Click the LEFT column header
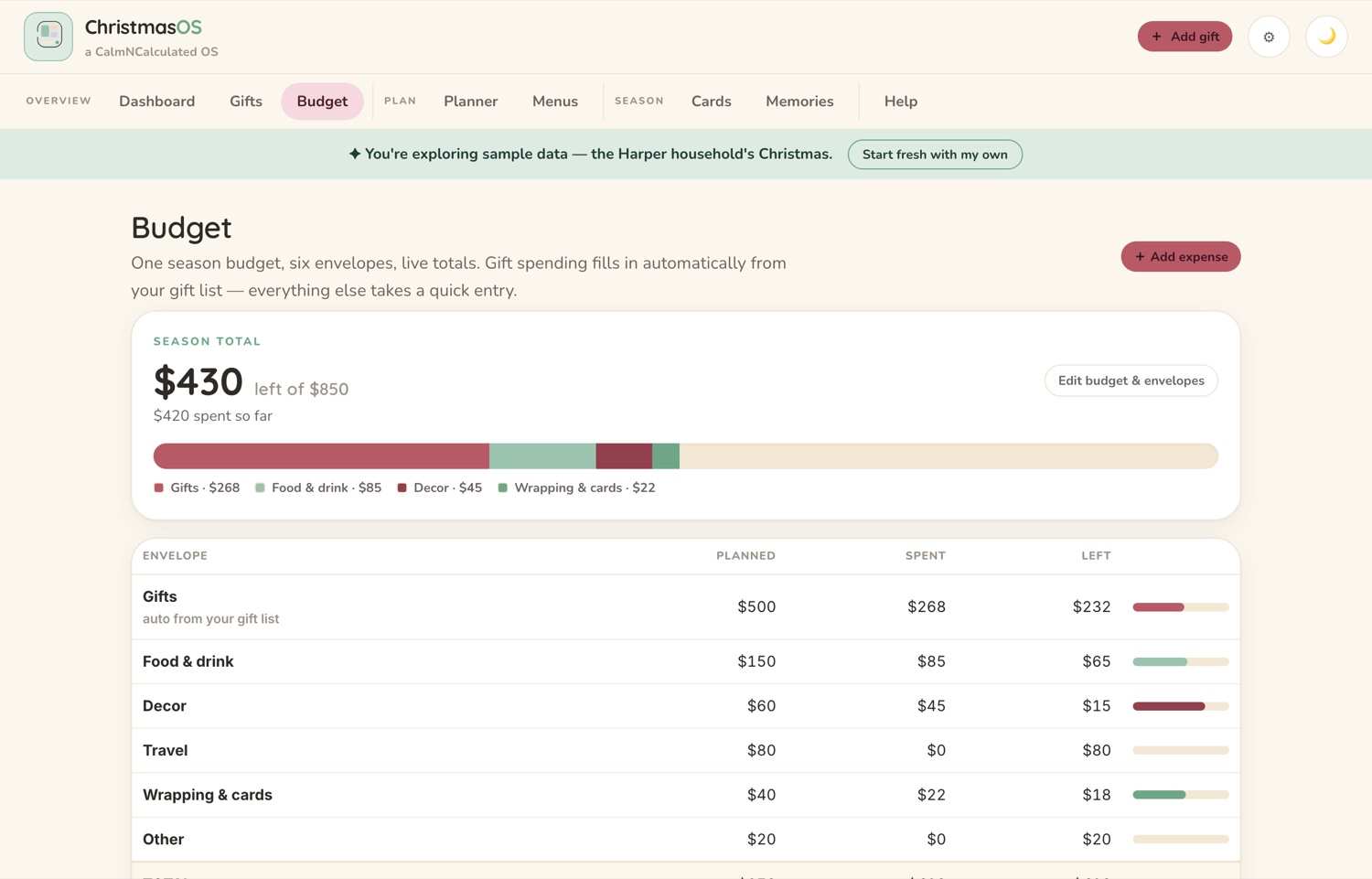 1096,556
